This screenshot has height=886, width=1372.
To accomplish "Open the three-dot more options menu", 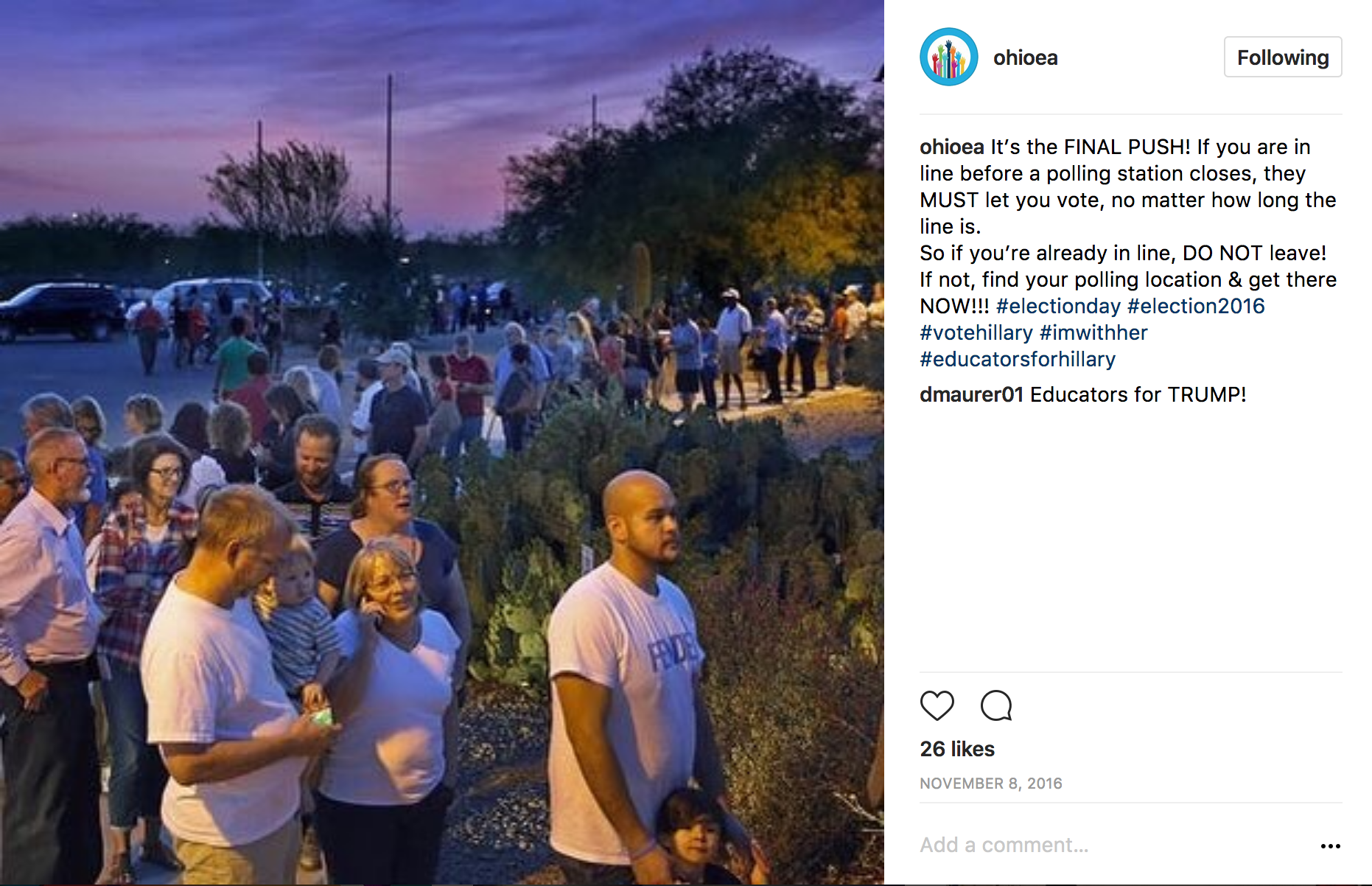I will [x=1330, y=845].
